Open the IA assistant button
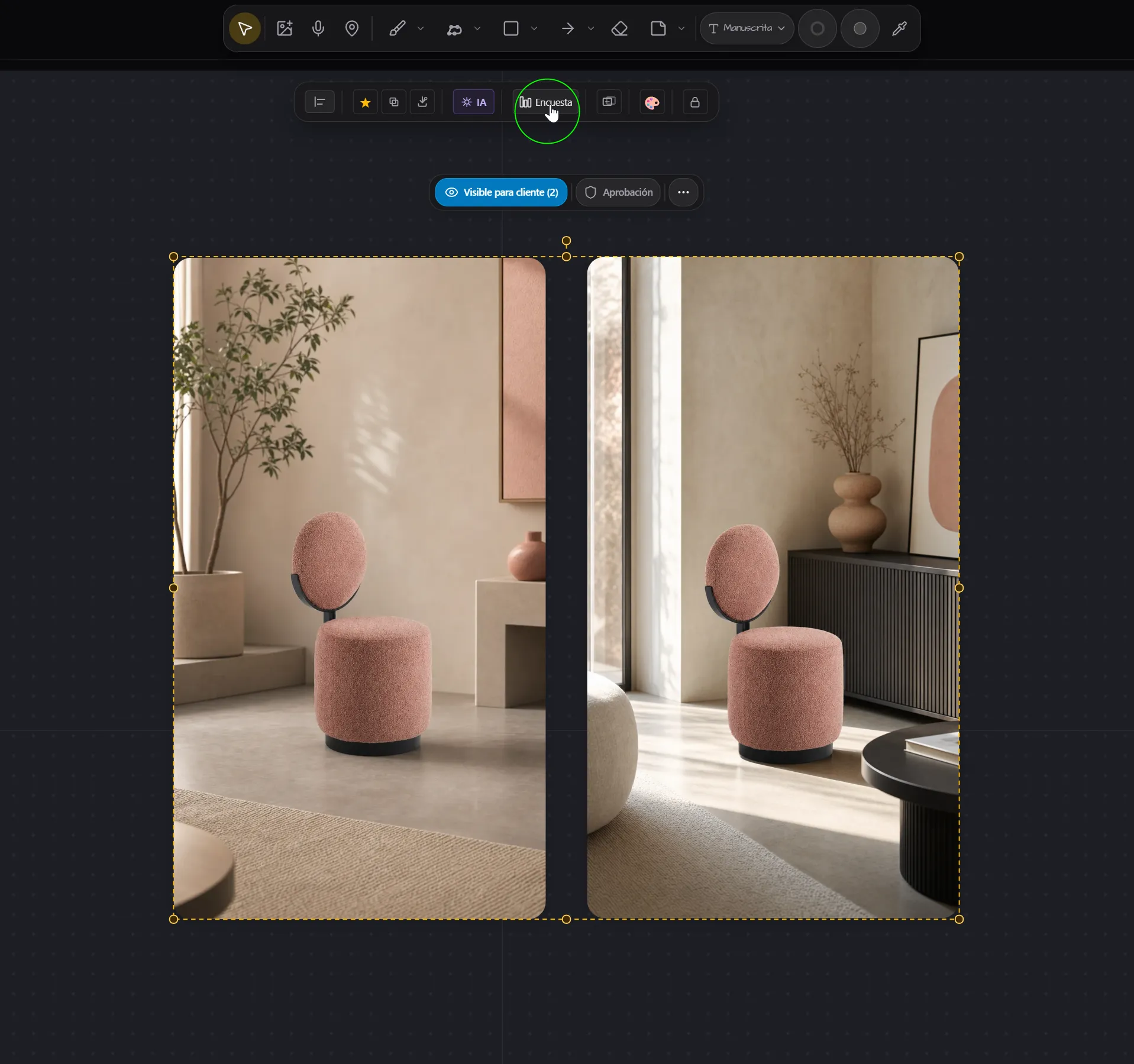 pyautogui.click(x=474, y=102)
